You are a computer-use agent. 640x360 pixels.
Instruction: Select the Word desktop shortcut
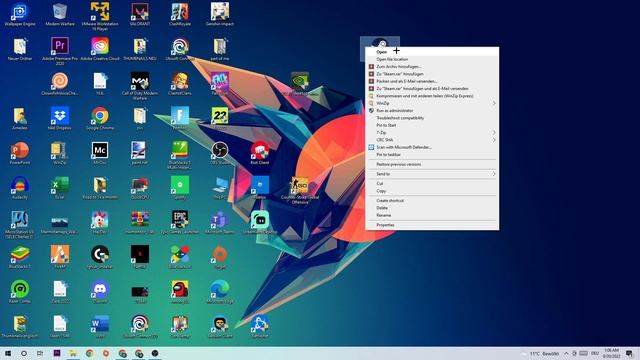tap(100, 326)
